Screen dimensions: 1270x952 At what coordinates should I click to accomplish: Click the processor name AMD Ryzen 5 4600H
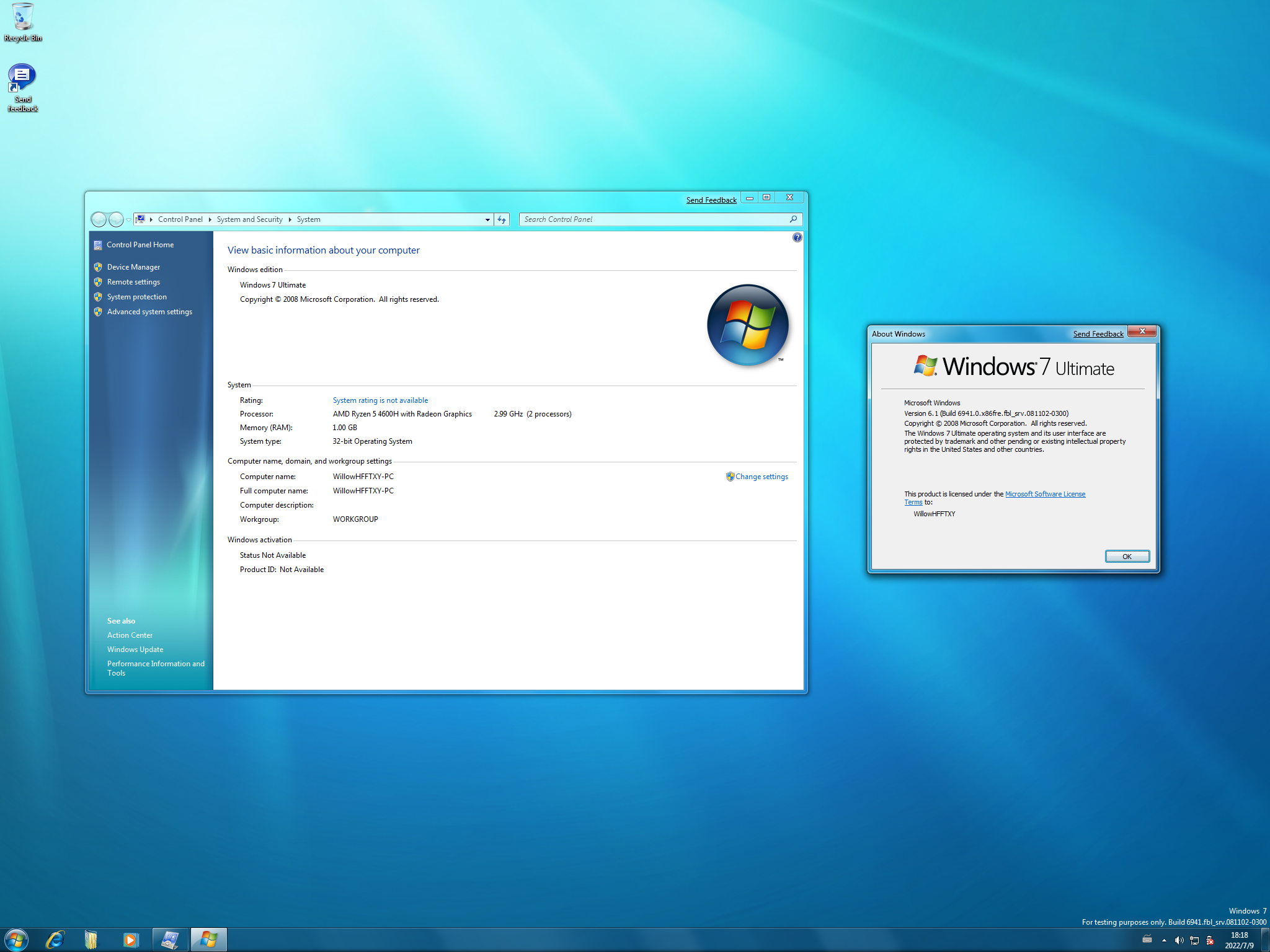pos(402,414)
